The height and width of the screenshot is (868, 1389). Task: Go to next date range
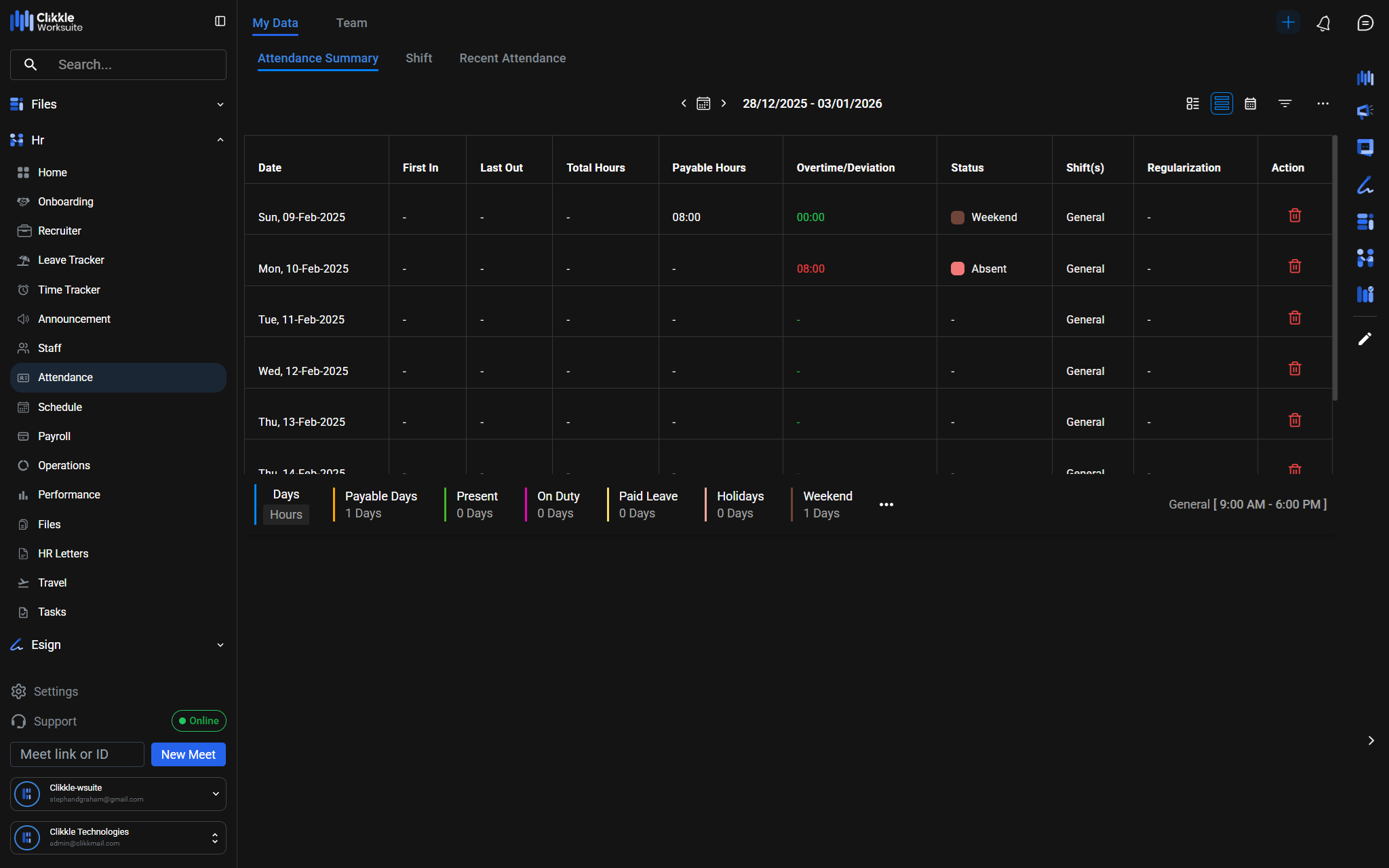tap(724, 104)
